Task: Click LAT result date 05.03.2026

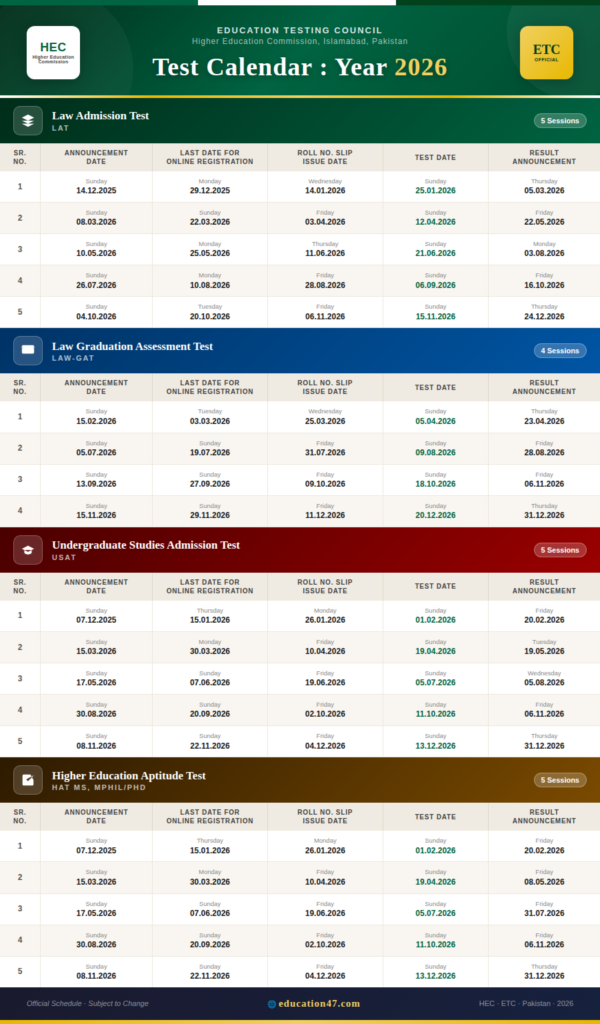Action: point(544,191)
